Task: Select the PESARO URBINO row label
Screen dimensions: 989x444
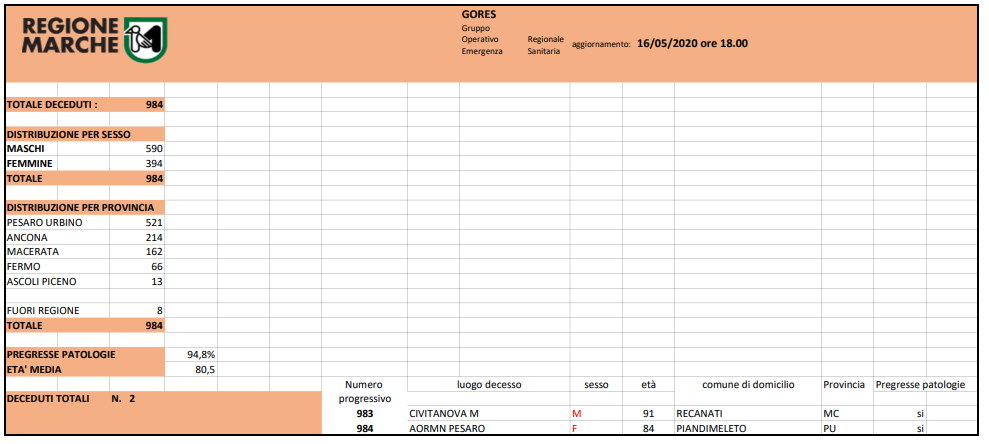Action: coord(45,223)
